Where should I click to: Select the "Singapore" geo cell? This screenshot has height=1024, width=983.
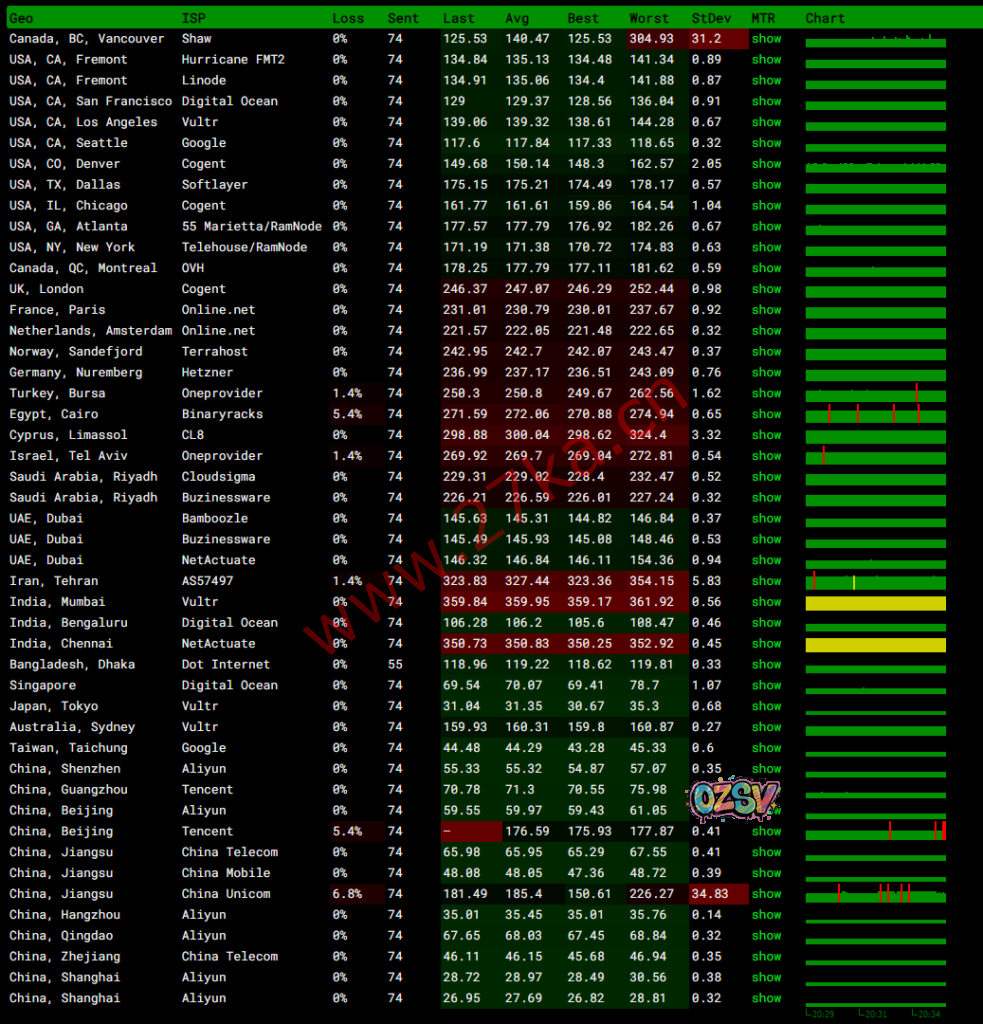coord(42,686)
